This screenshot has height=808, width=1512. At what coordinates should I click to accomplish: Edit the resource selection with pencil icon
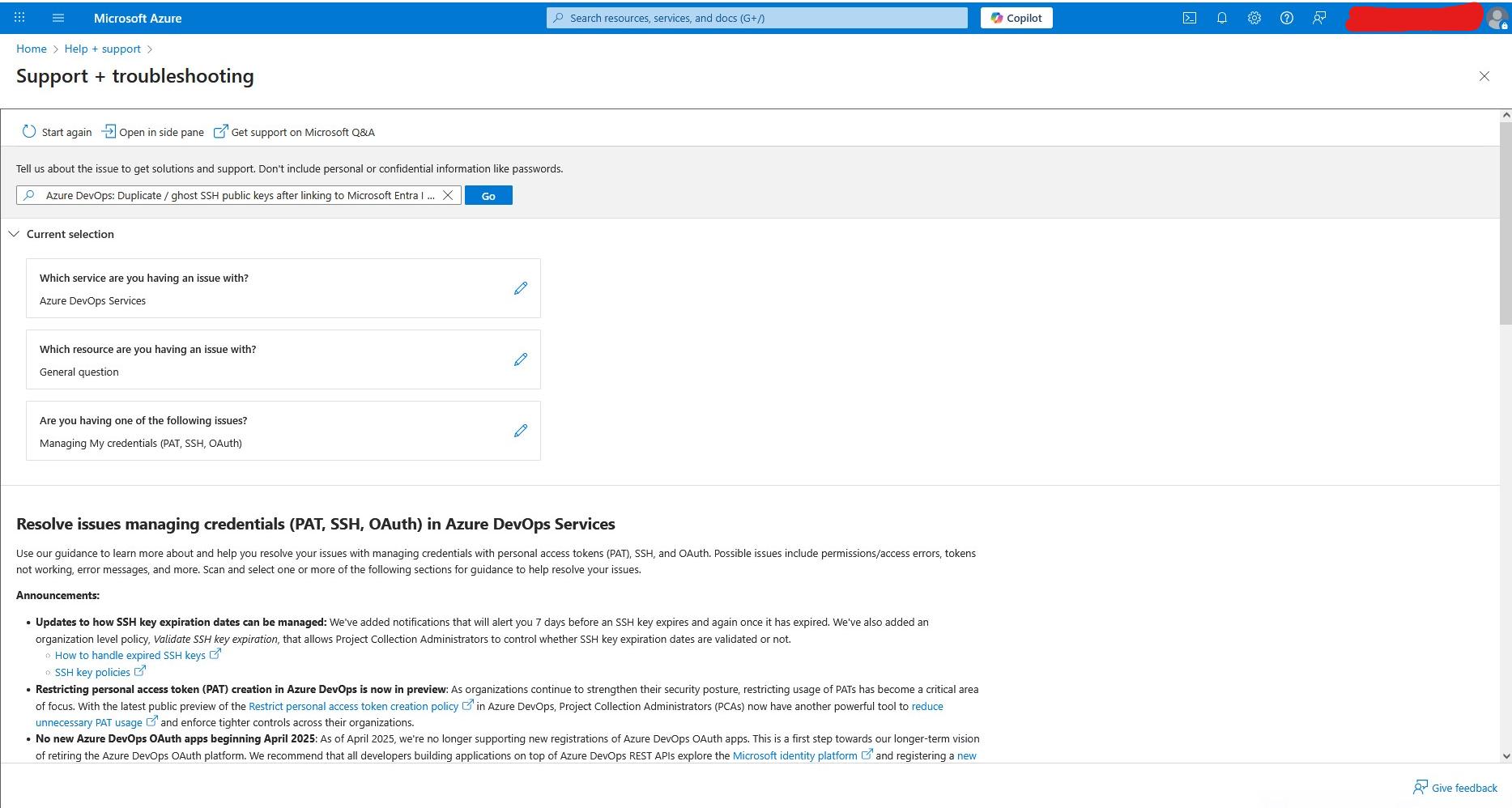coord(521,359)
